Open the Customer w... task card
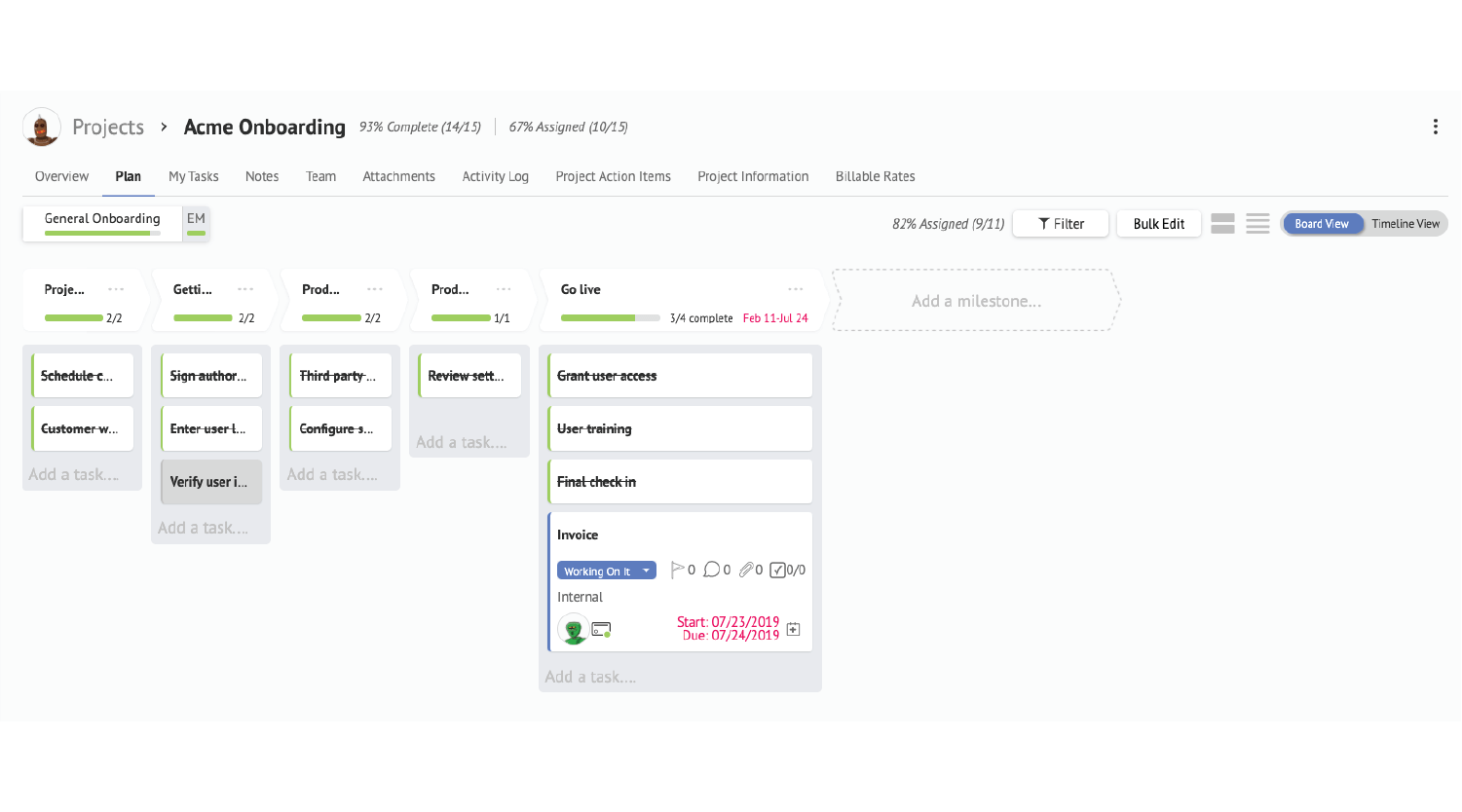This screenshot has height=812, width=1462. coord(83,428)
